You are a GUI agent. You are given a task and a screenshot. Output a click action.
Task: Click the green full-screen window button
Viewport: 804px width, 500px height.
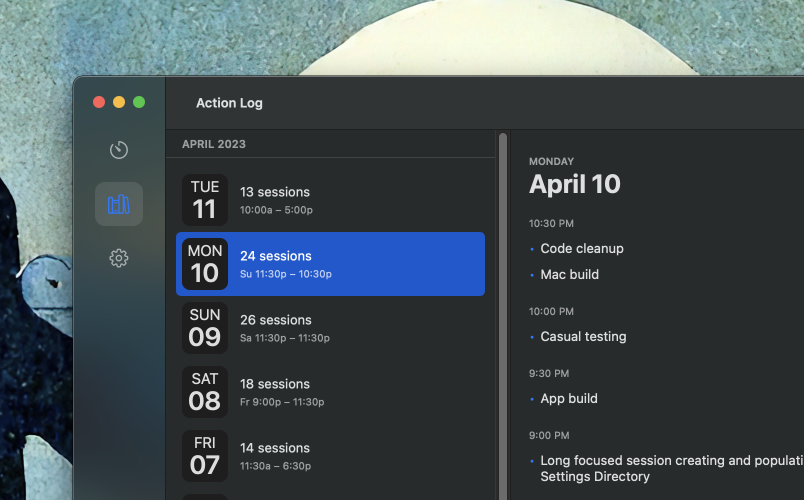[x=139, y=102]
